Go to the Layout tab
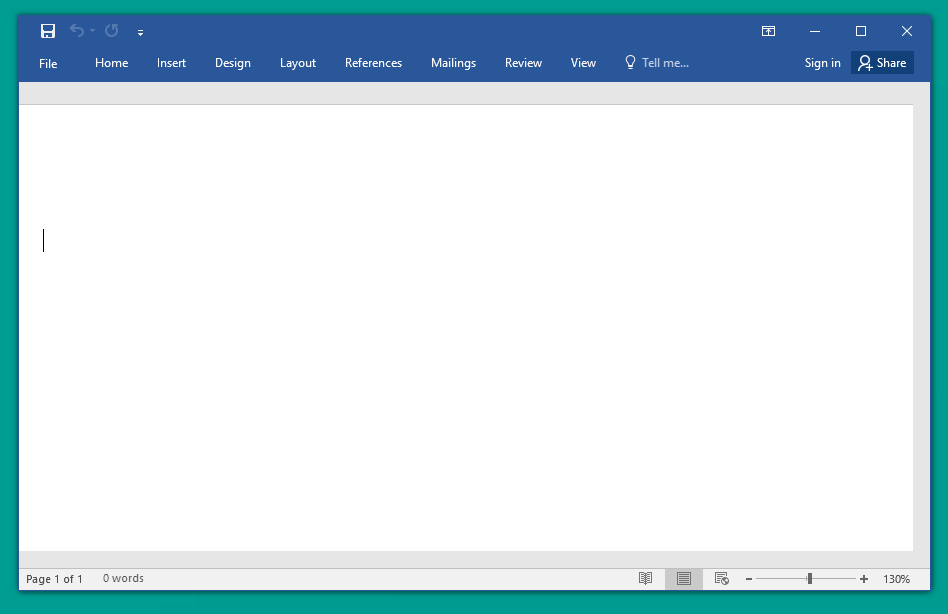Screen dimensions: 948x614 tap(297, 63)
